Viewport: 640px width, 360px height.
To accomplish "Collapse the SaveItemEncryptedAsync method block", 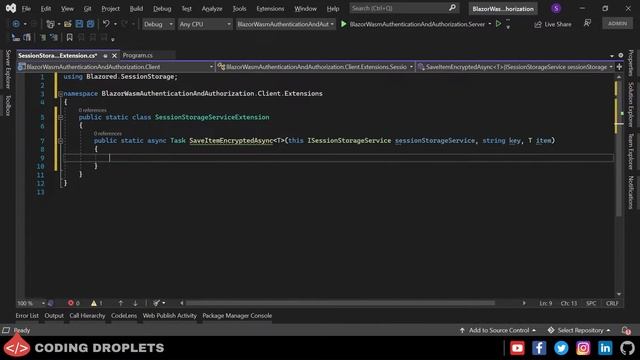I will point(60,141).
